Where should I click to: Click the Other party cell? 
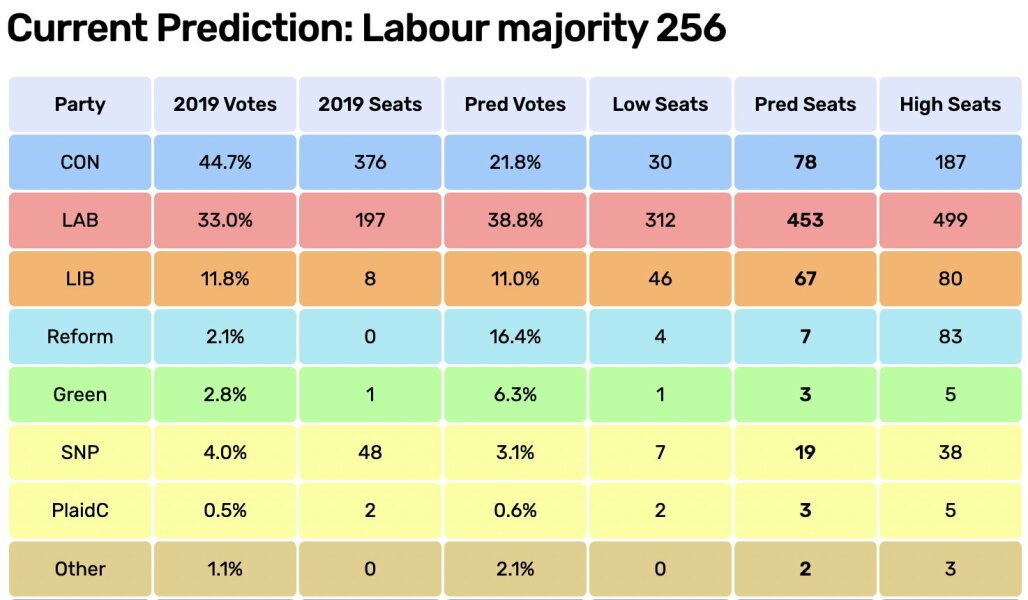coord(80,568)
